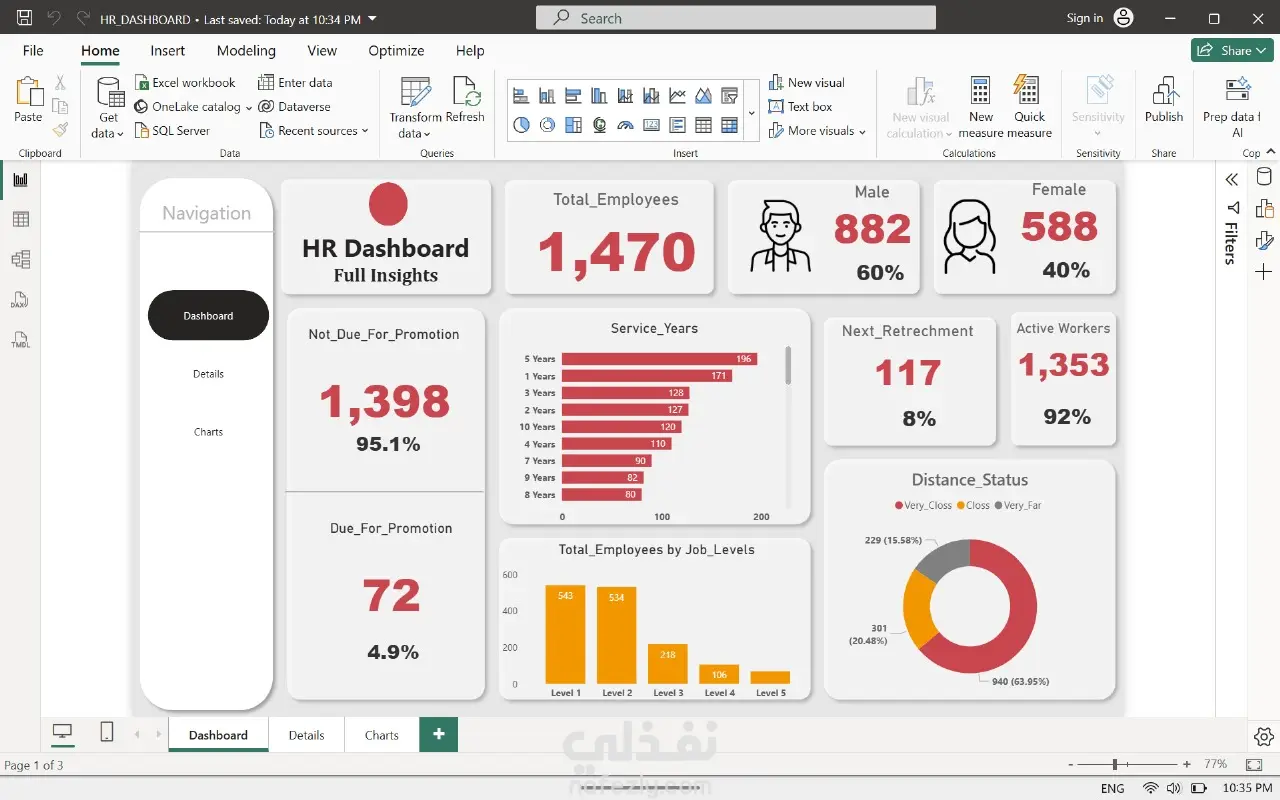Screen dimensions: 1280x800
Task: Click the Publish icon in the ribbon
Action: tap(1164, 100)
